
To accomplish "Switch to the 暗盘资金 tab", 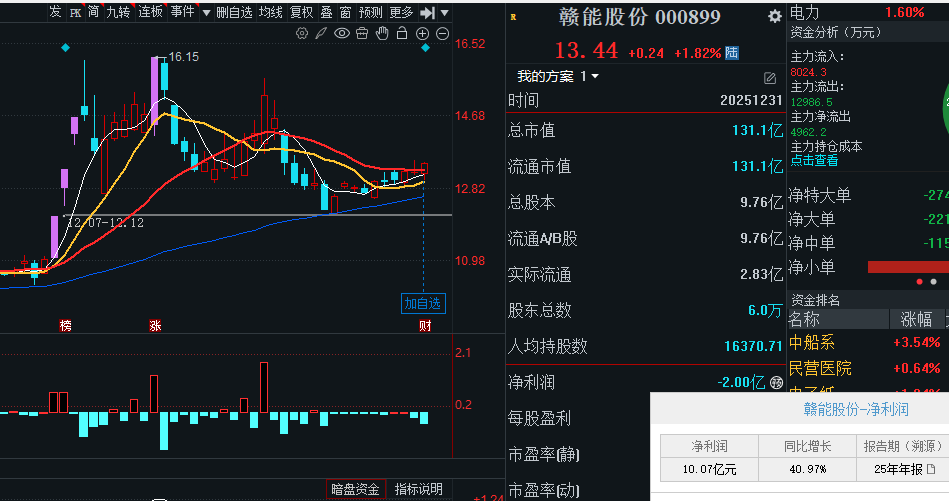I will tap(356, 489).
